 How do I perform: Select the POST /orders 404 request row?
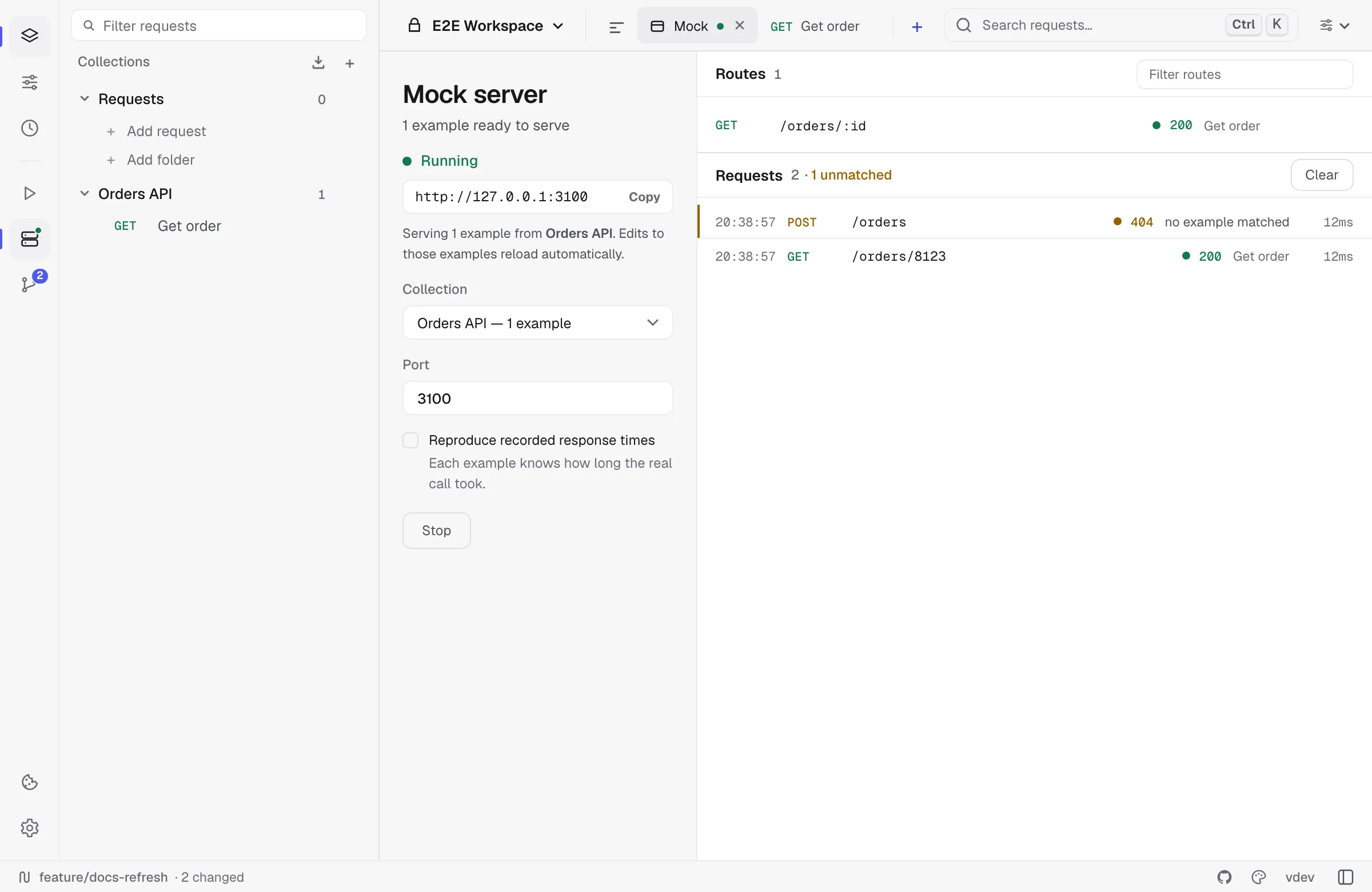(1034, 222)
